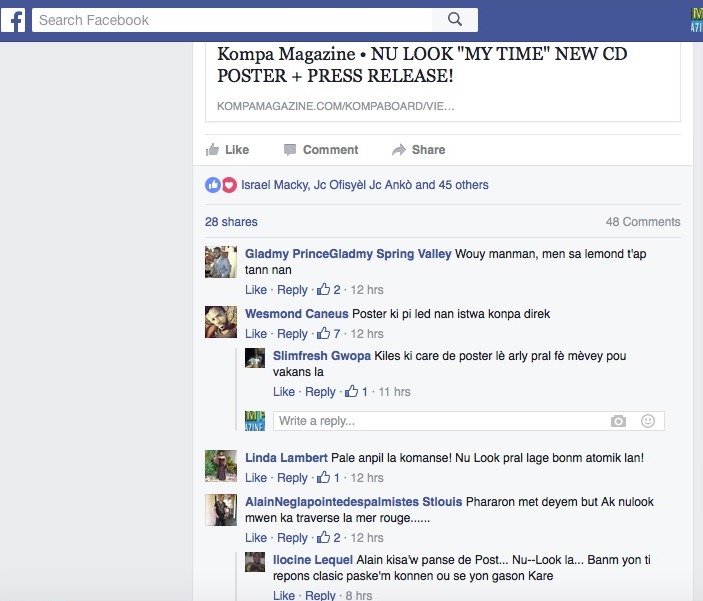This screenshot has height=601, width=703.
Task: Click the search magnifier button
Action: pos(455,20)
